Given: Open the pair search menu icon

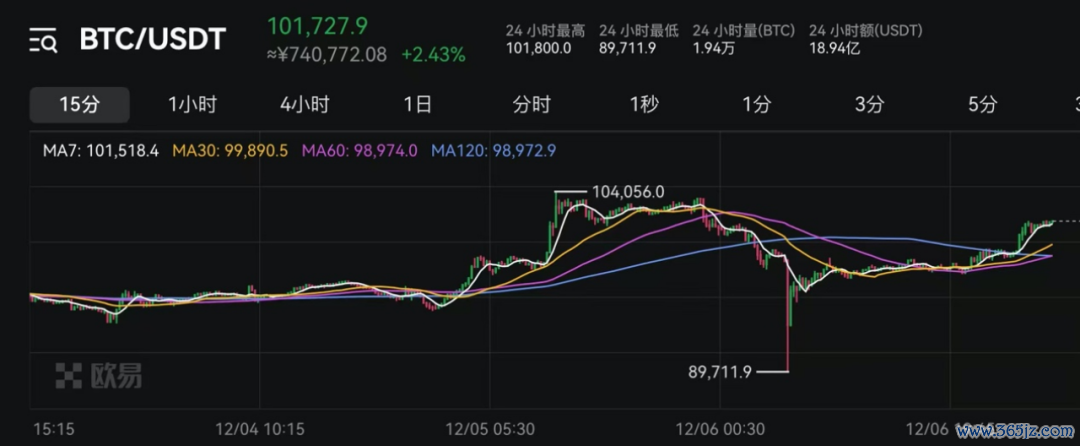Looking at the screenshot, I should click(43, 41).
